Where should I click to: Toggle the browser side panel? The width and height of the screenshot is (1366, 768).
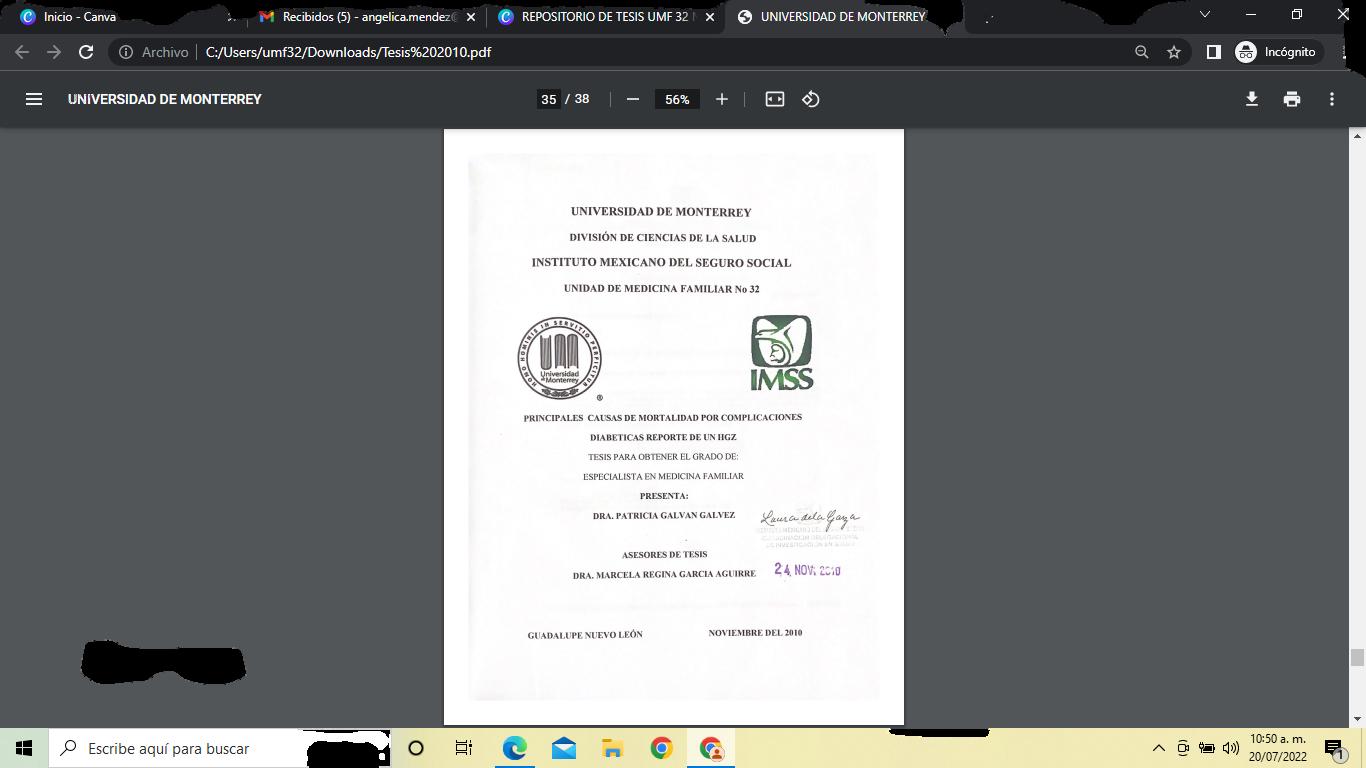[1213, 52]
